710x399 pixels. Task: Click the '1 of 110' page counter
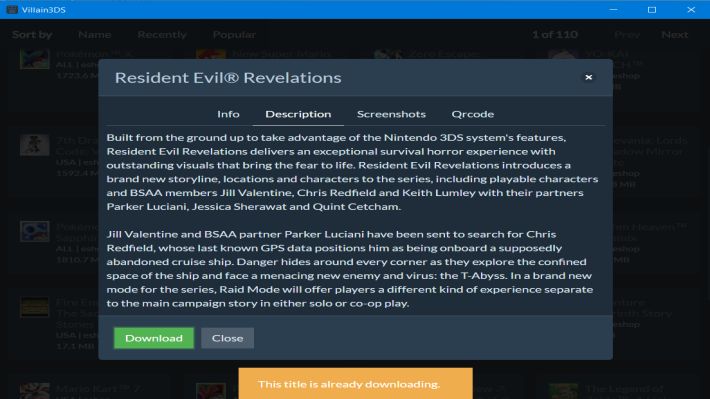pos(555,34)
